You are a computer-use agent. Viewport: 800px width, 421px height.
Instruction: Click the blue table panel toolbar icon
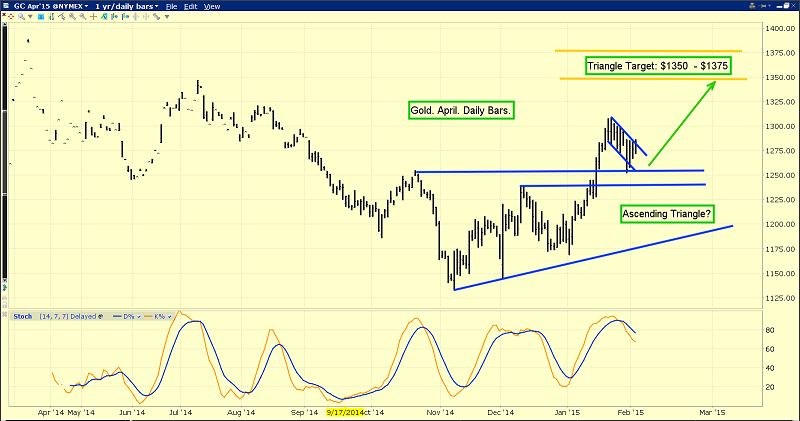tap(41, 17)
